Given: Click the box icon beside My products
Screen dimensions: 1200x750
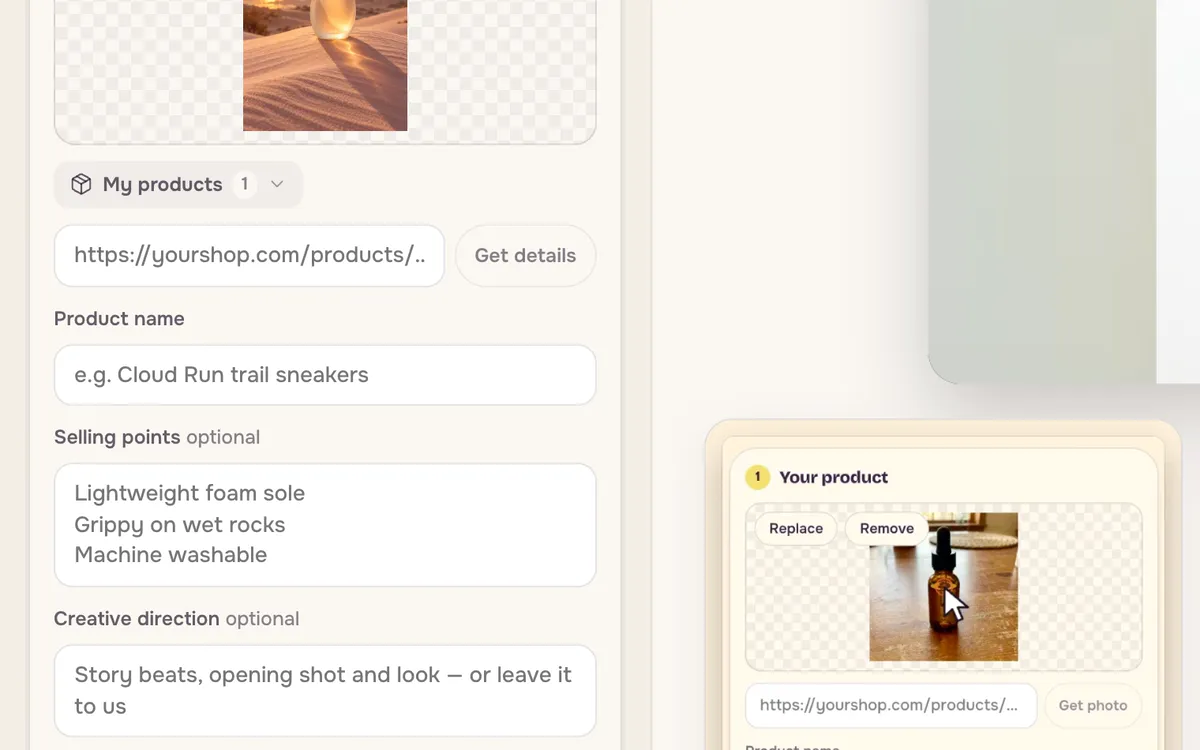Looking at the screenshot, I should (81, 184).
